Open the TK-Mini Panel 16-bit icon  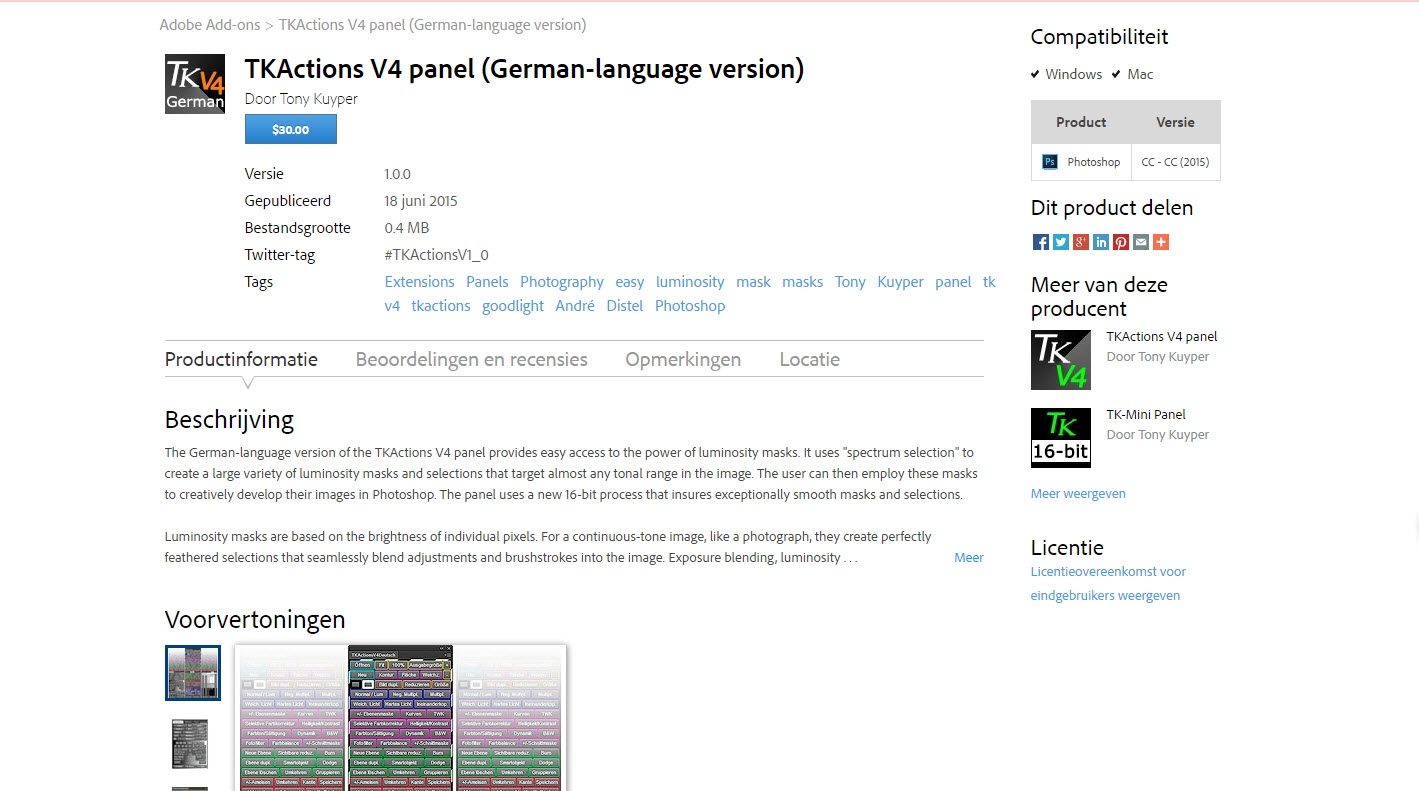[1060, 438]
